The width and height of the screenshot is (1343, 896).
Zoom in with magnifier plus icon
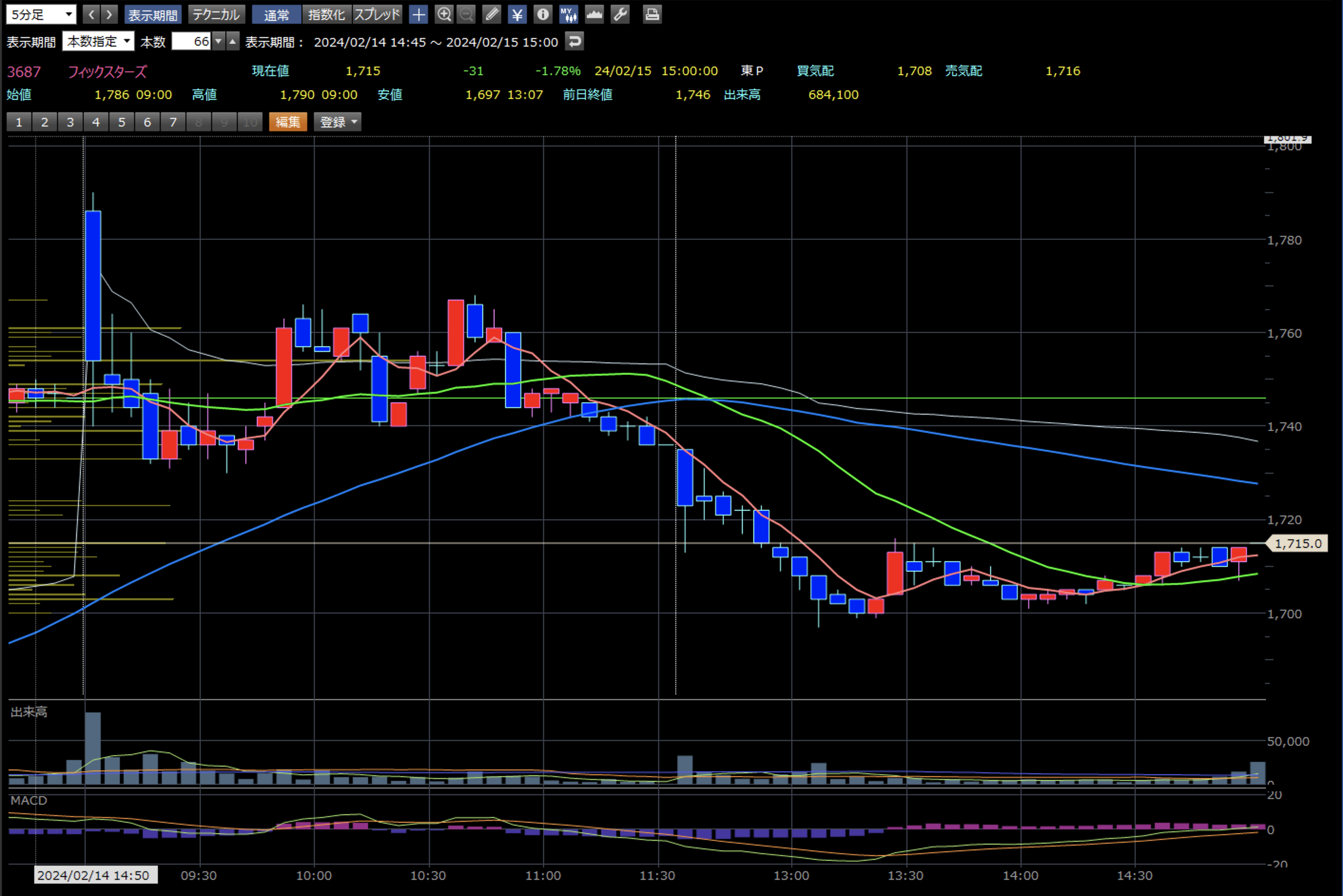[444, 14]
